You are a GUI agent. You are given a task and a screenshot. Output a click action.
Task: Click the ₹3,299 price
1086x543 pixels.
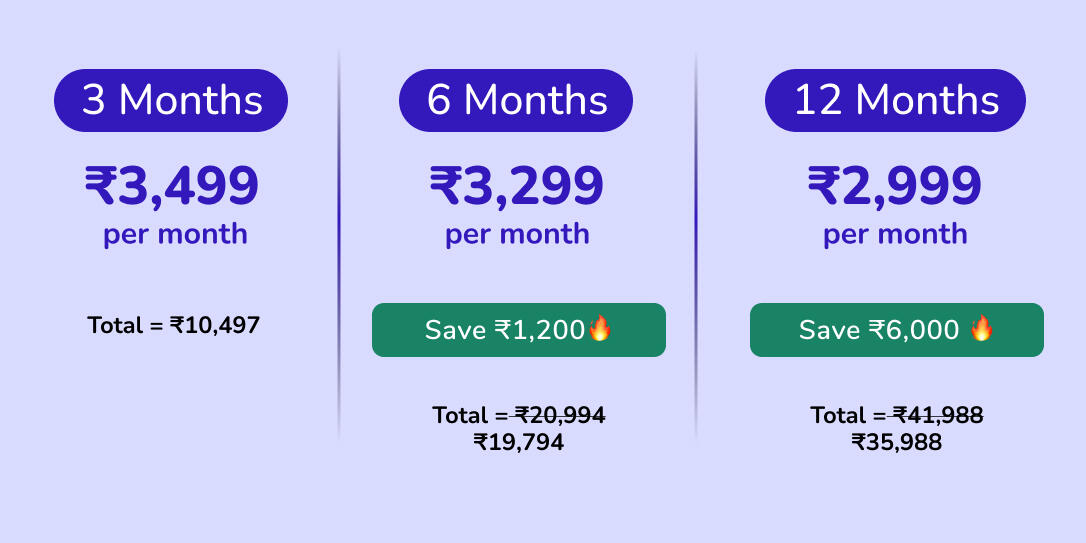tap(517, 186)
